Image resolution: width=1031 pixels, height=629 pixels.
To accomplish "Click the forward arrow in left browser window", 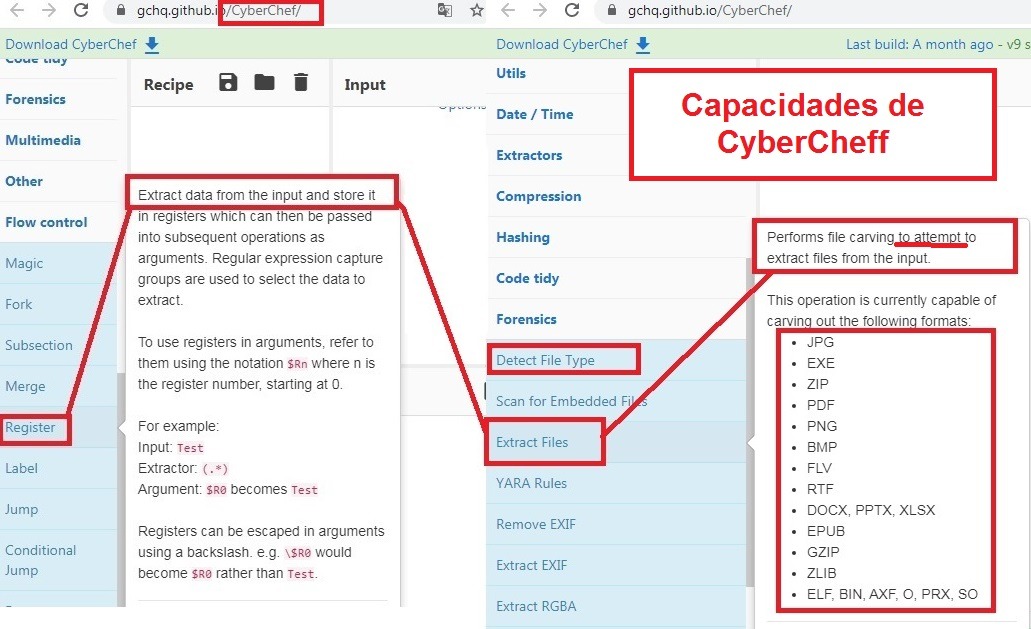I will pos(49,10).
